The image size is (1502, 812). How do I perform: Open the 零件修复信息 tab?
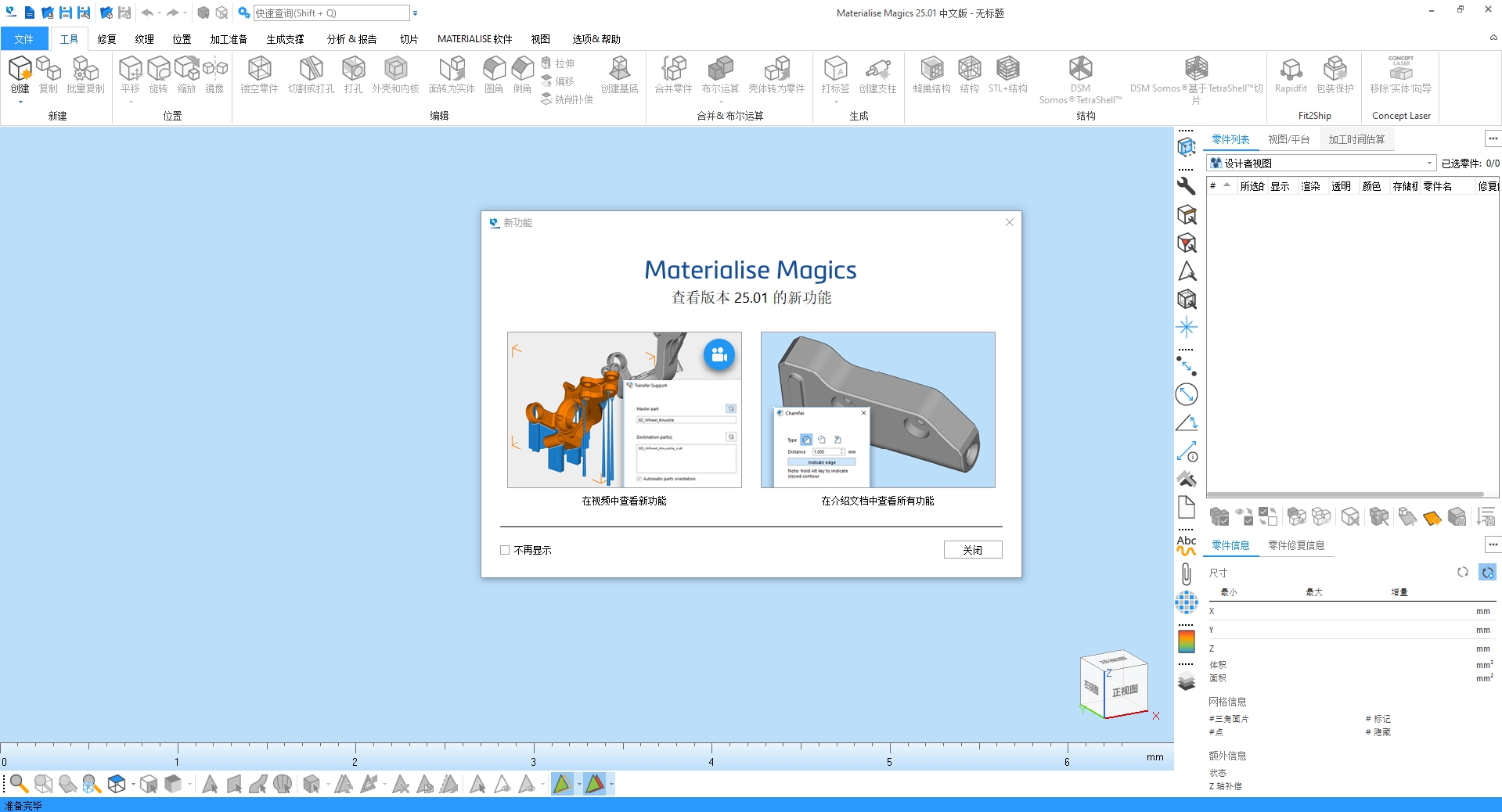point(1296,545)
